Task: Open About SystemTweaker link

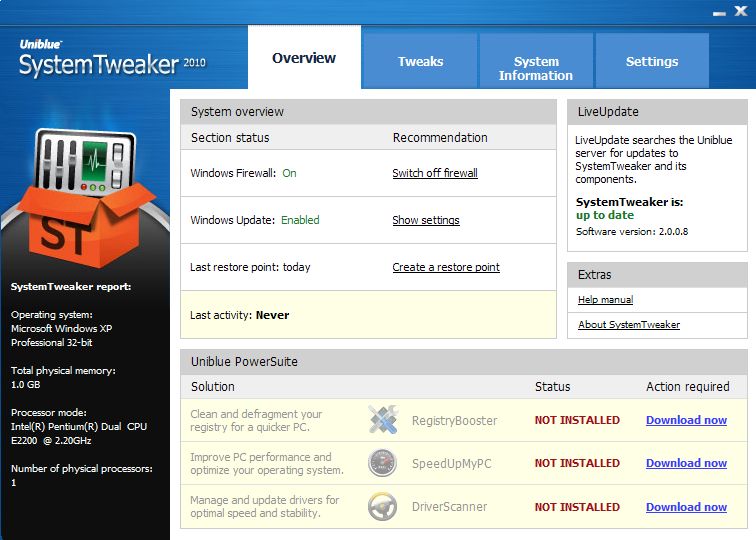Action: [x=629, y=324]
